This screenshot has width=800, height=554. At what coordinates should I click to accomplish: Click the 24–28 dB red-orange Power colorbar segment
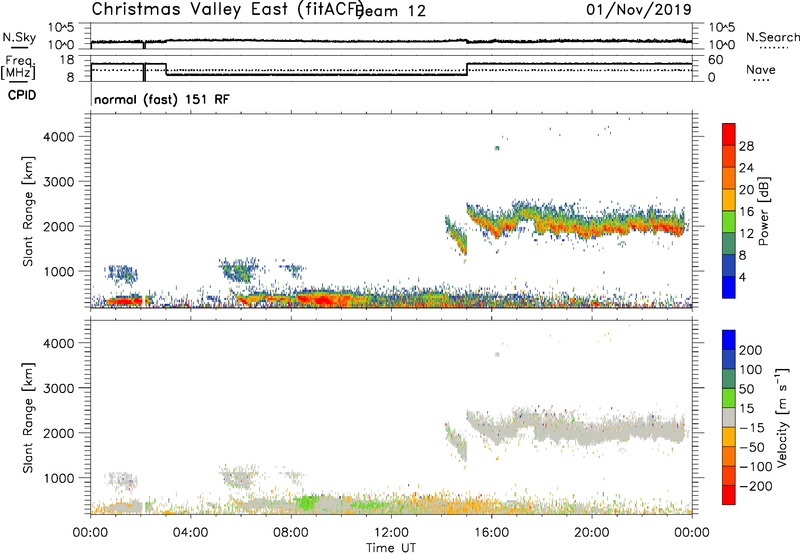(x=729, y=157)
